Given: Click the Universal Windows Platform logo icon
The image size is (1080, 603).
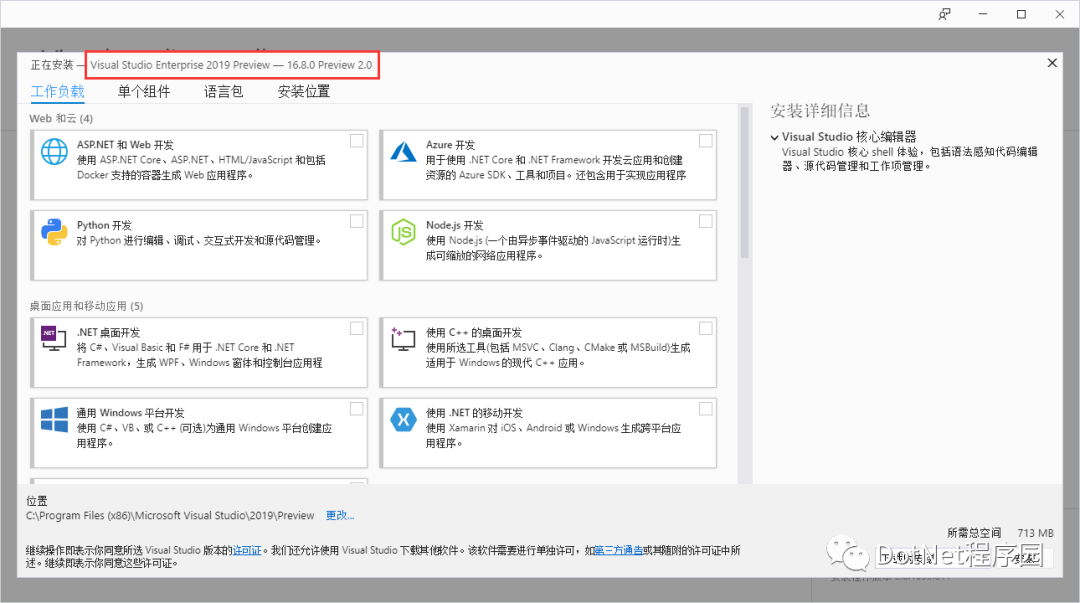Looking at the screenshot, I should (54, 419).
